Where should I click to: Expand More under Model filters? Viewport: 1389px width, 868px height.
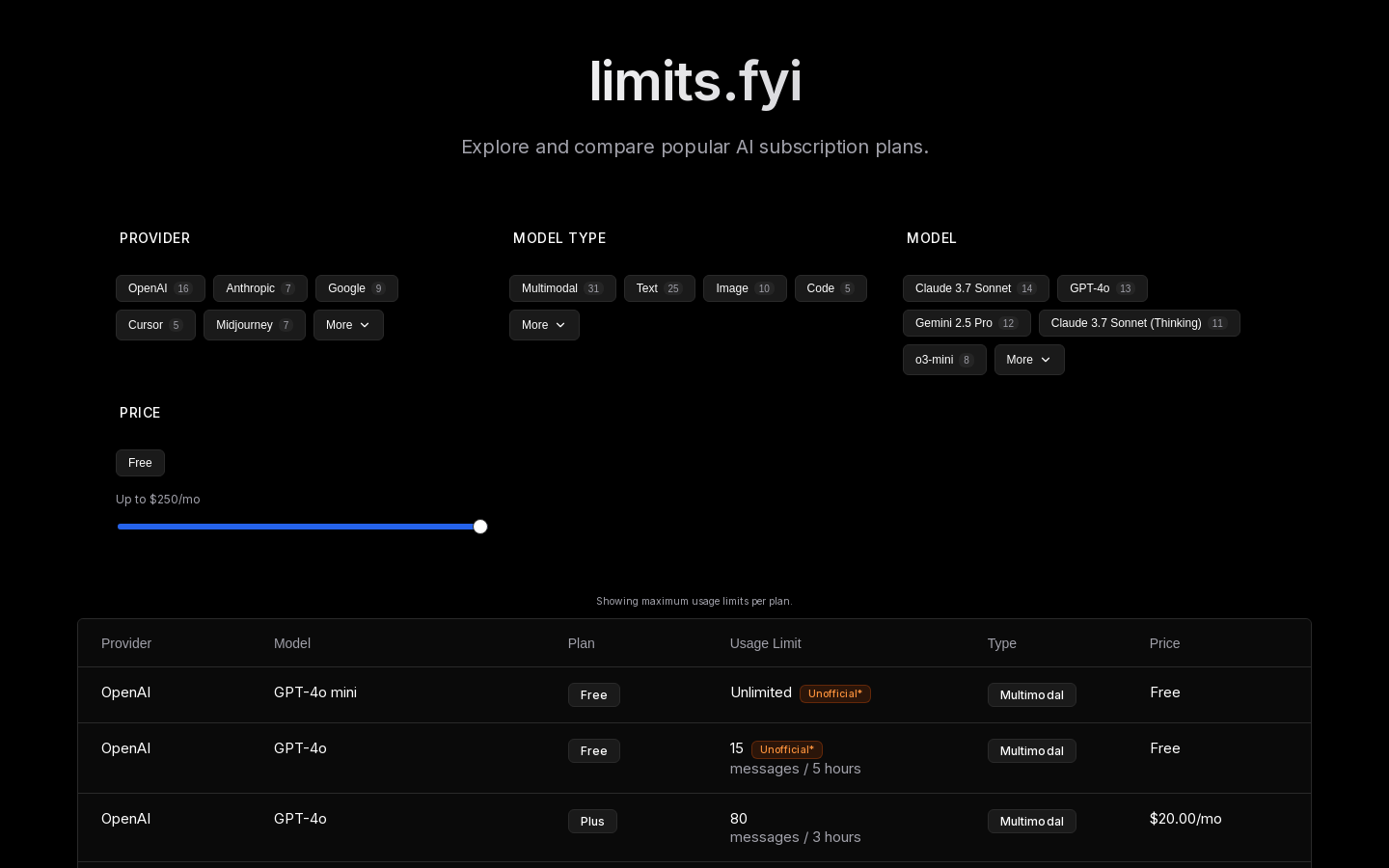[1029, 360]
